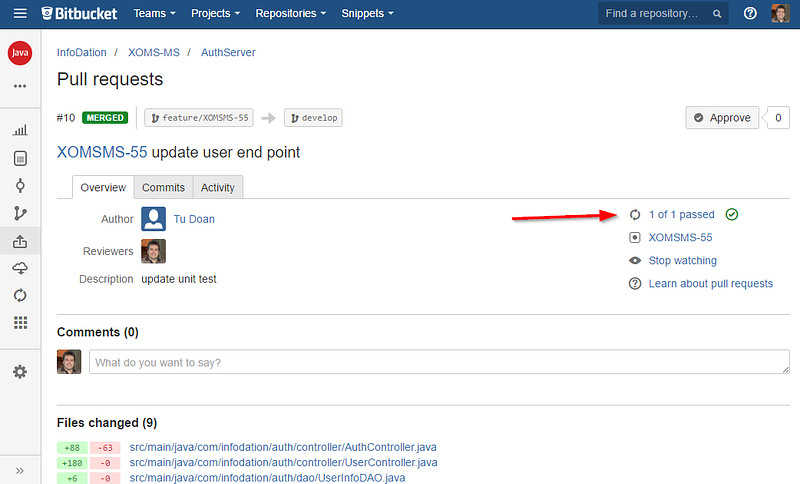Click the feature/XOMSMS-55 source branch
The image size is (800, 484).
199,118
